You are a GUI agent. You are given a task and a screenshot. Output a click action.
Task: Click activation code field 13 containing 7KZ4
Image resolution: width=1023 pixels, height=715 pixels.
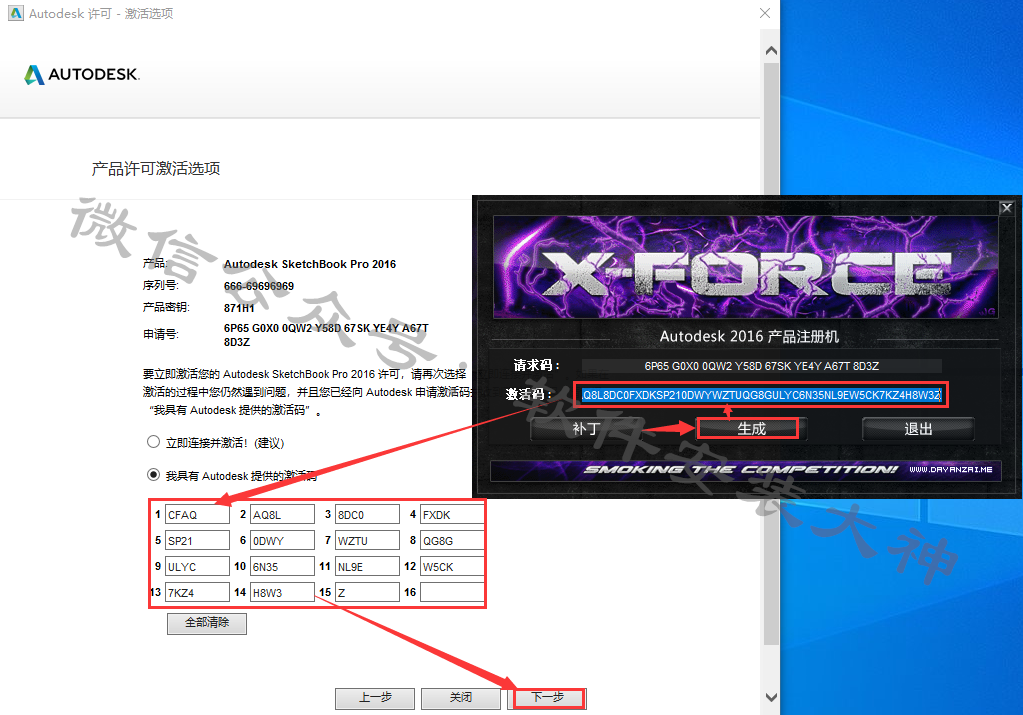click(x=197, y=593)
